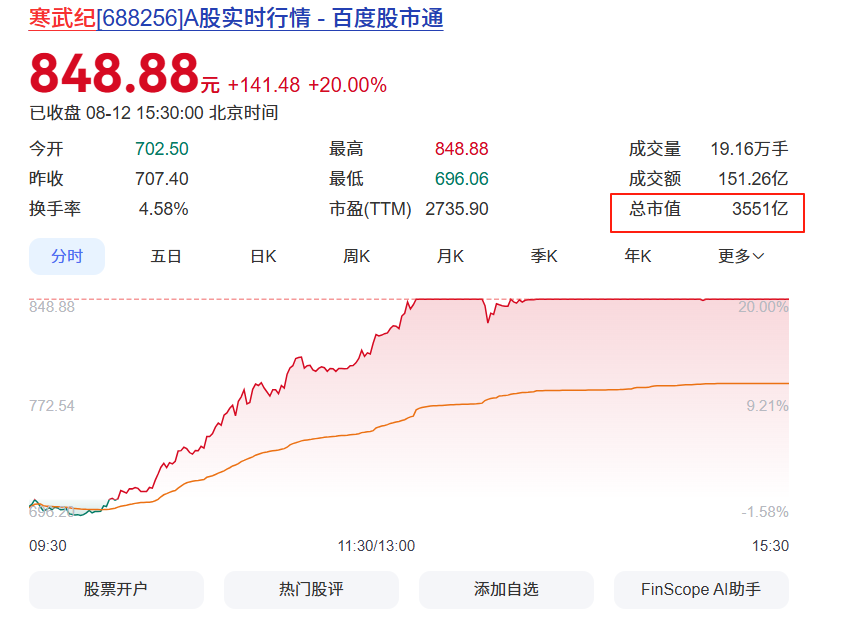842x637 pixels.
Task: Select the 分时 chart tab
Action: 67,256
